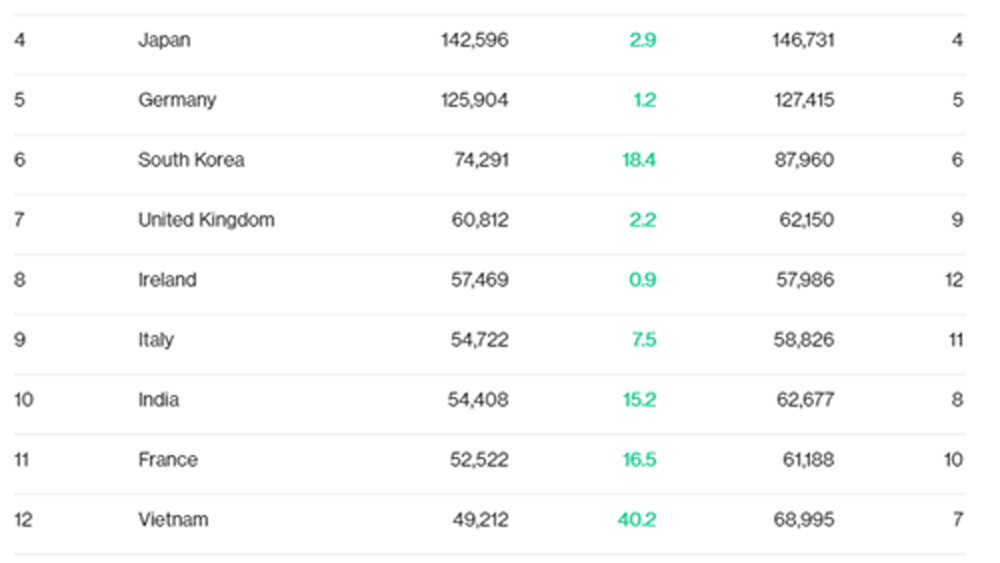Select the 57,986 figure for Ireland
1000x563 pixels.
pyautogui.click(x=806, y=280)
